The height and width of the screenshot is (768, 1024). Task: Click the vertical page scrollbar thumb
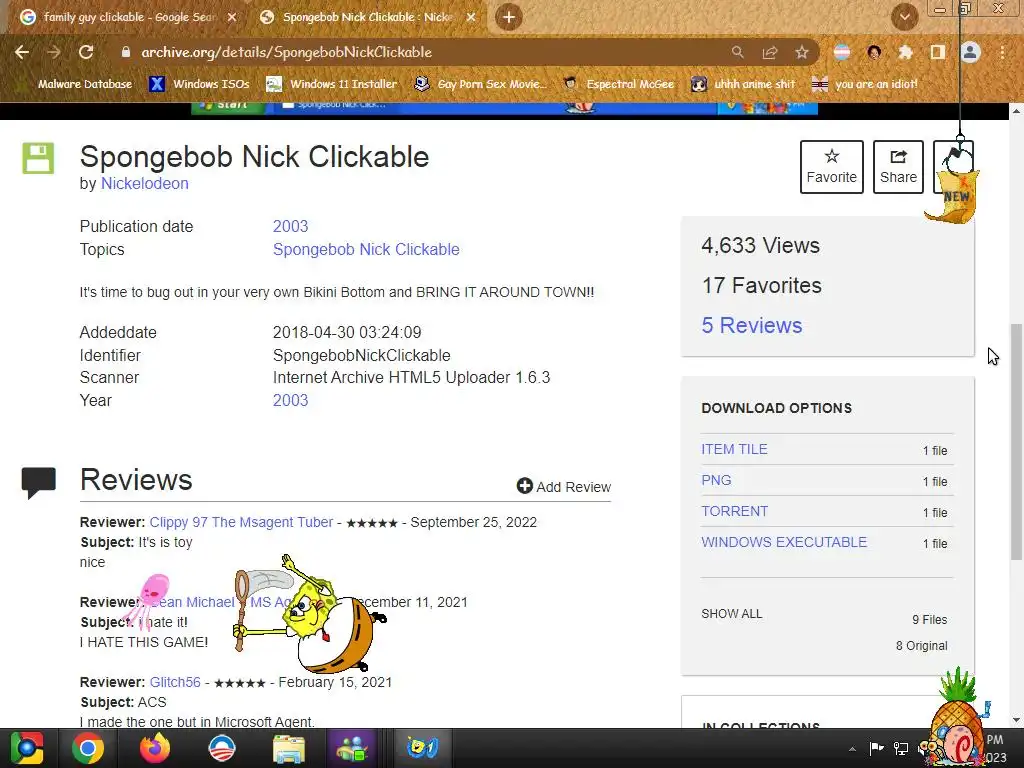point(1016,441)
